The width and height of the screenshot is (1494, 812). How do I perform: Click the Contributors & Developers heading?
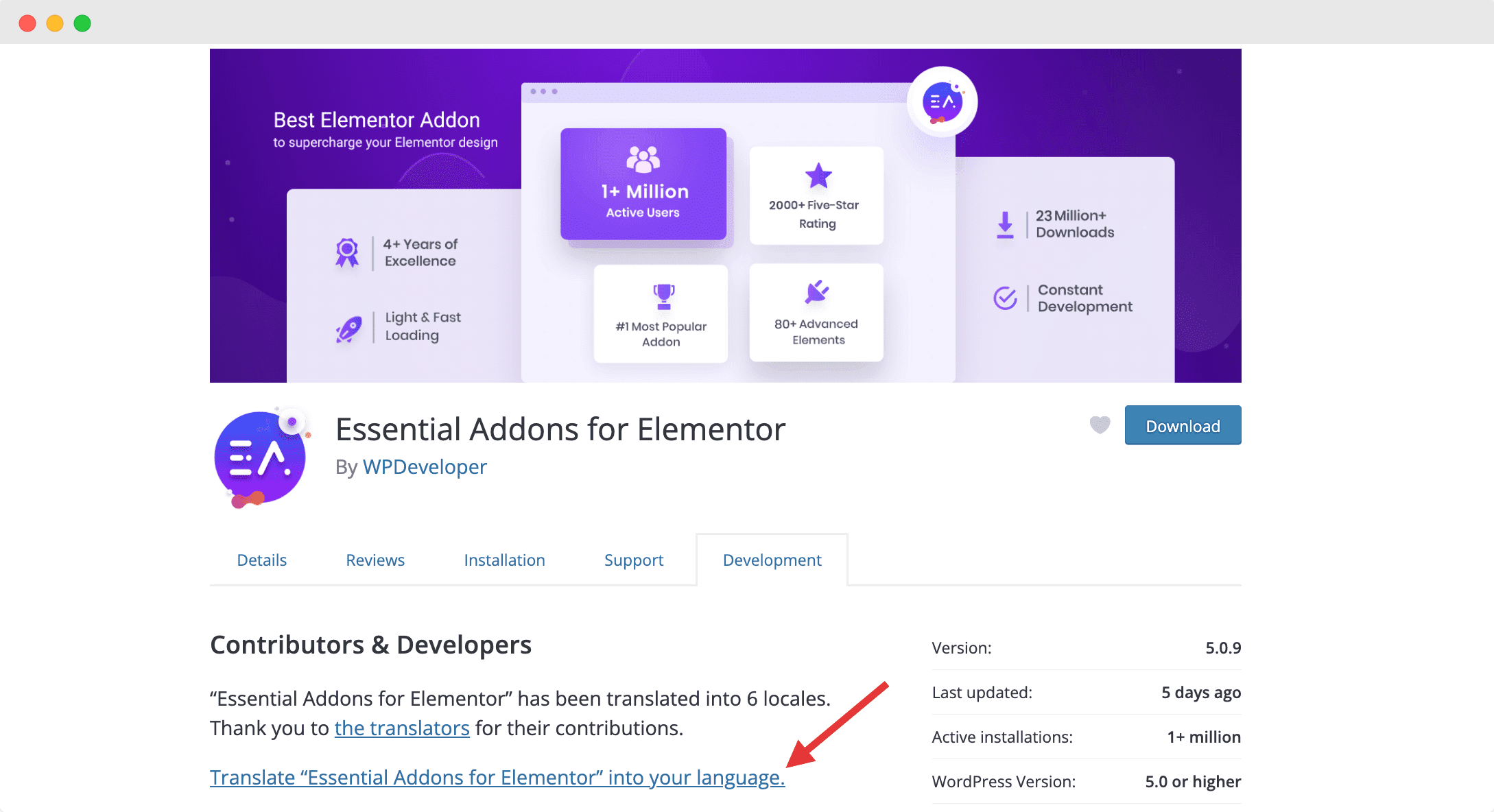tap(370, 645)
